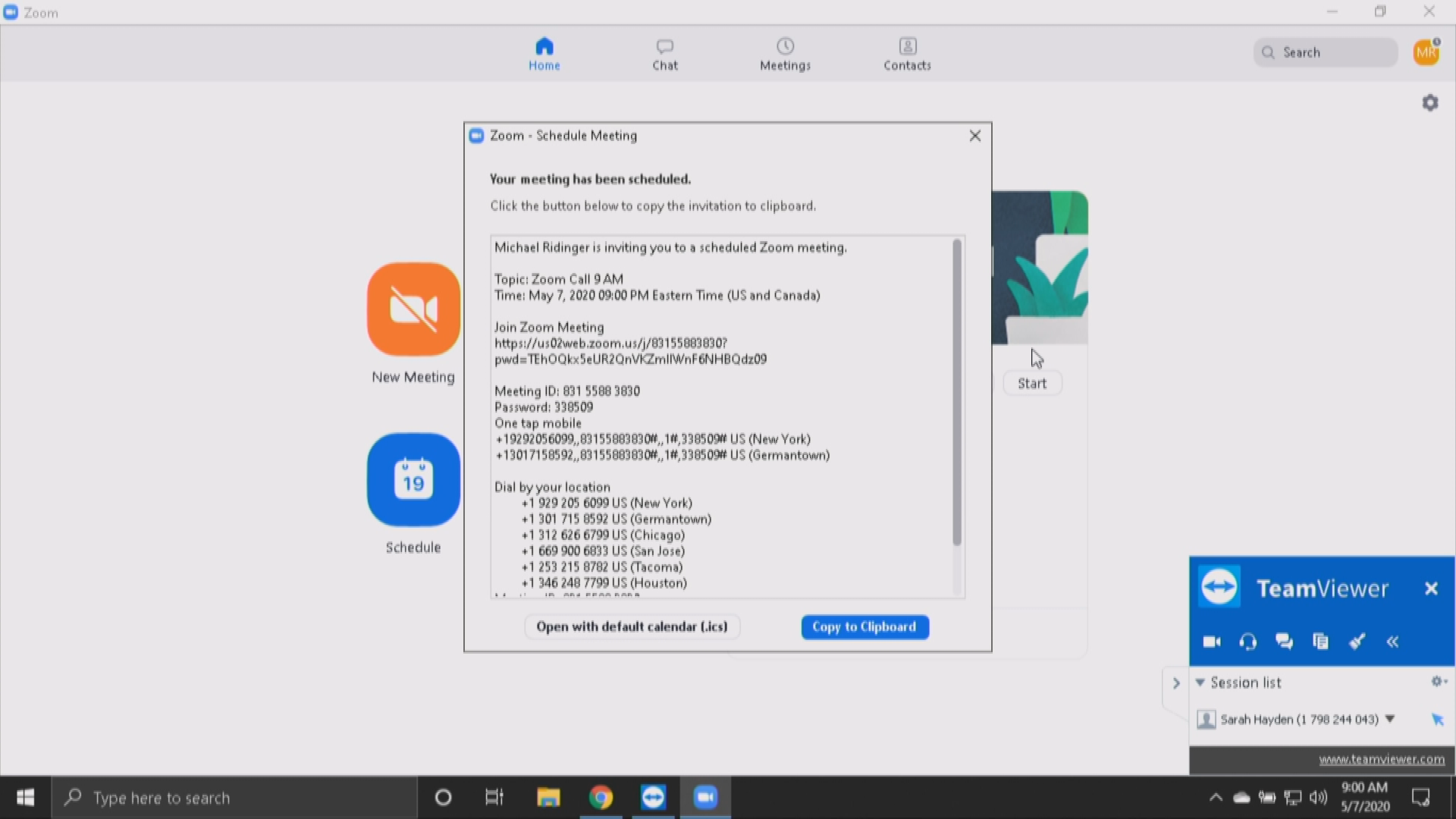Click the invitation text scrollbar
Image resolution: width=1456 pixels, height=819 pixels.
pos(957,392)
